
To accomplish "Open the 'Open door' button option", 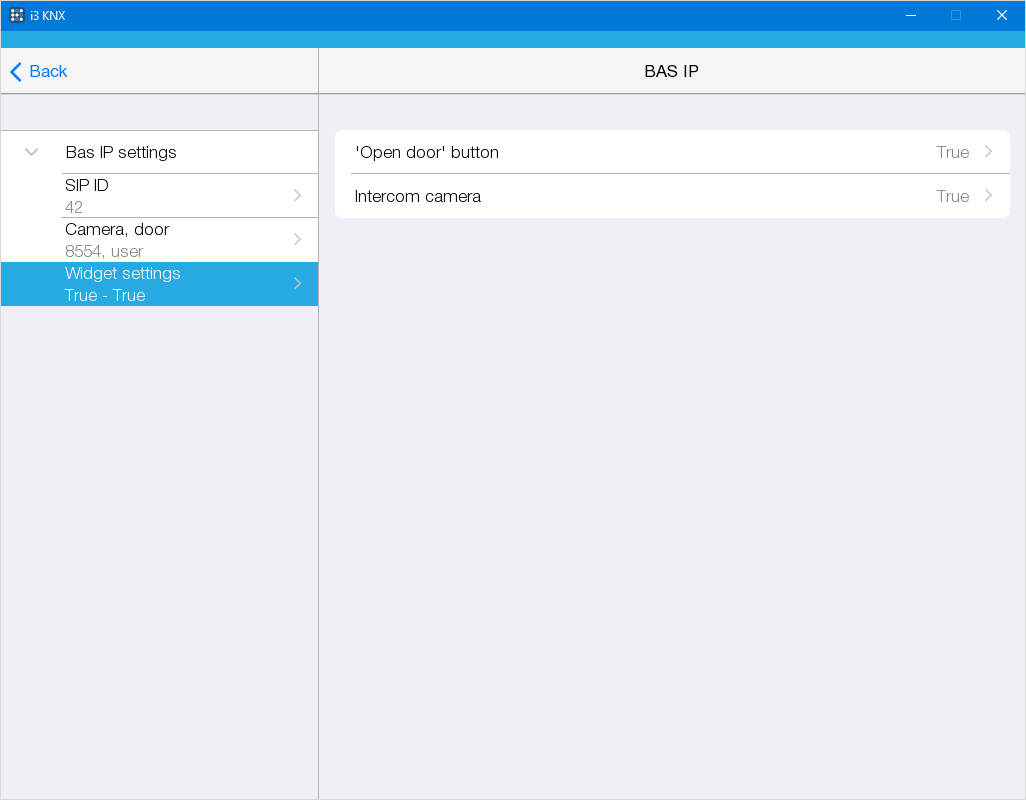I will point(427,152).
